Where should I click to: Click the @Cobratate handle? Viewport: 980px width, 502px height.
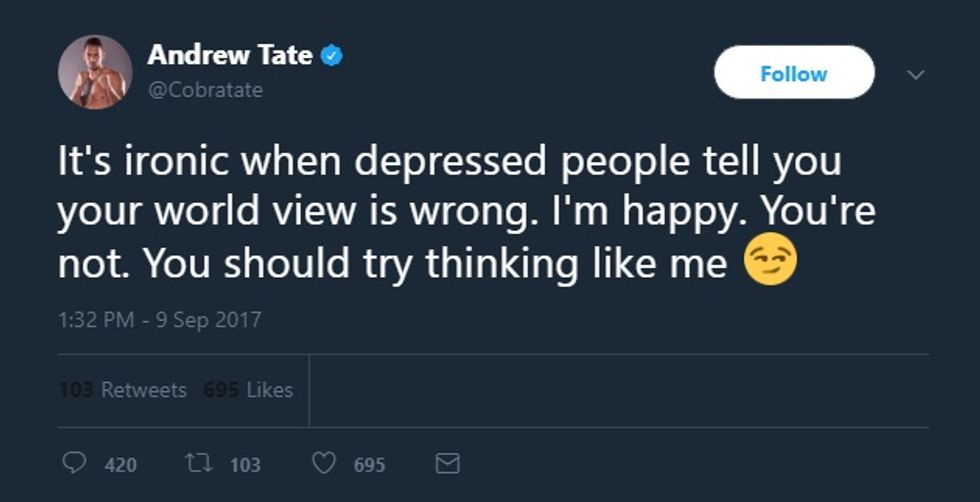tap(205, 90)
